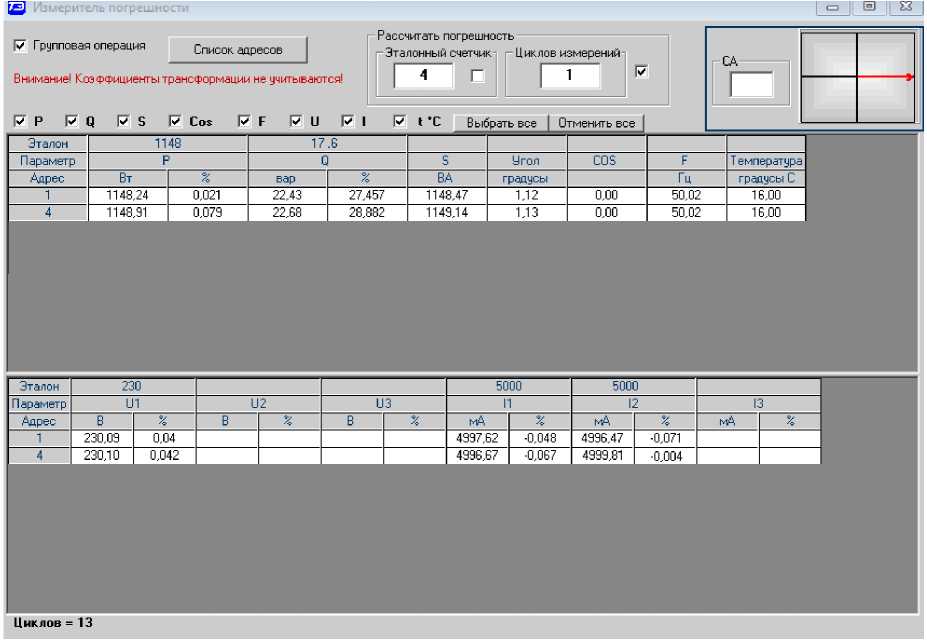
Task: Click the CA input field
Action: click(751, 85)
